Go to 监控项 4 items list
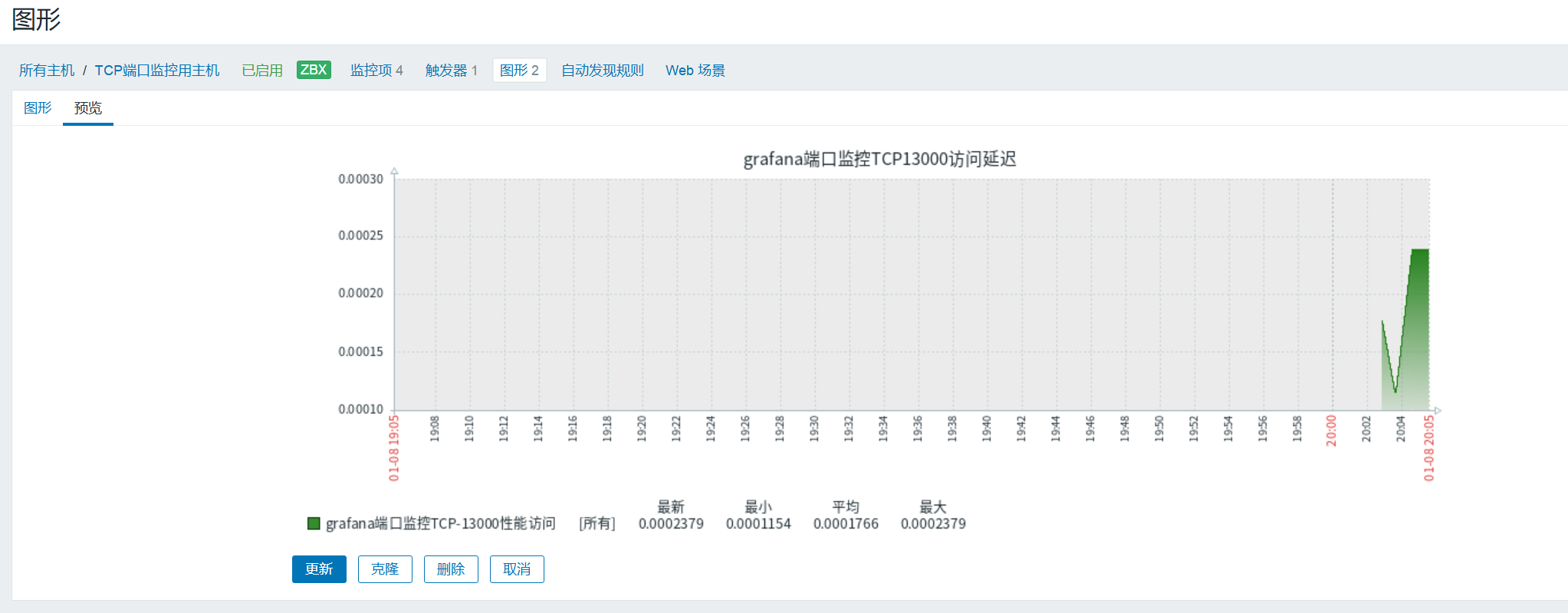This screenshot has width=1568, height=613. 376,71
